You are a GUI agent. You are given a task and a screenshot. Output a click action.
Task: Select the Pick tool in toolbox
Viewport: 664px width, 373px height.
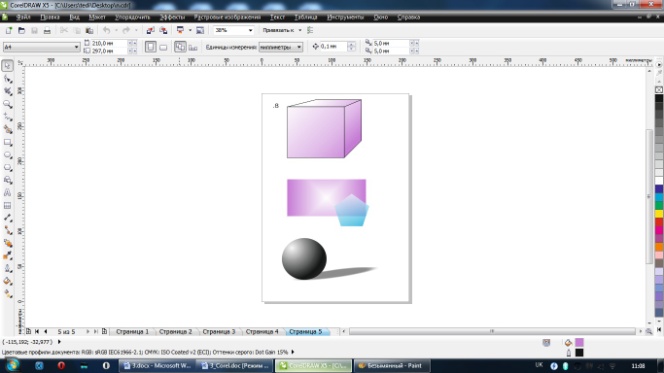click(x=8, y=66)
